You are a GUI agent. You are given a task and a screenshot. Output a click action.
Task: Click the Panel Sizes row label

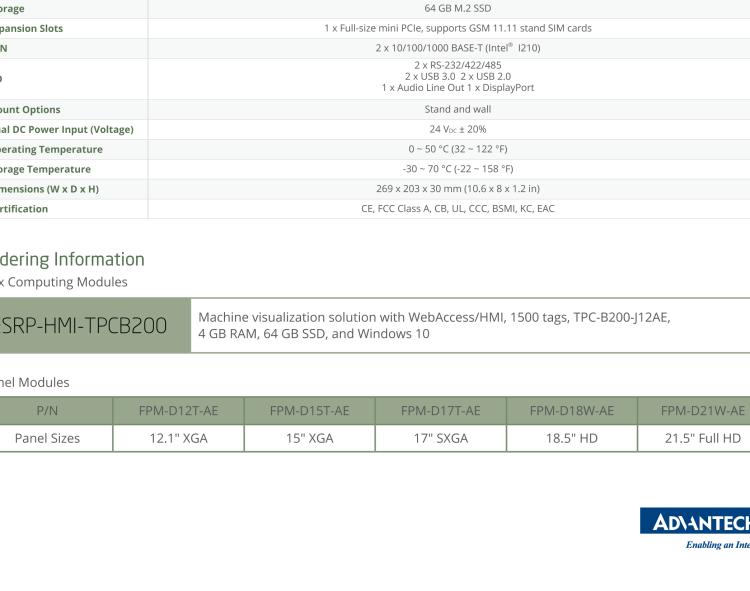[47, 438]
